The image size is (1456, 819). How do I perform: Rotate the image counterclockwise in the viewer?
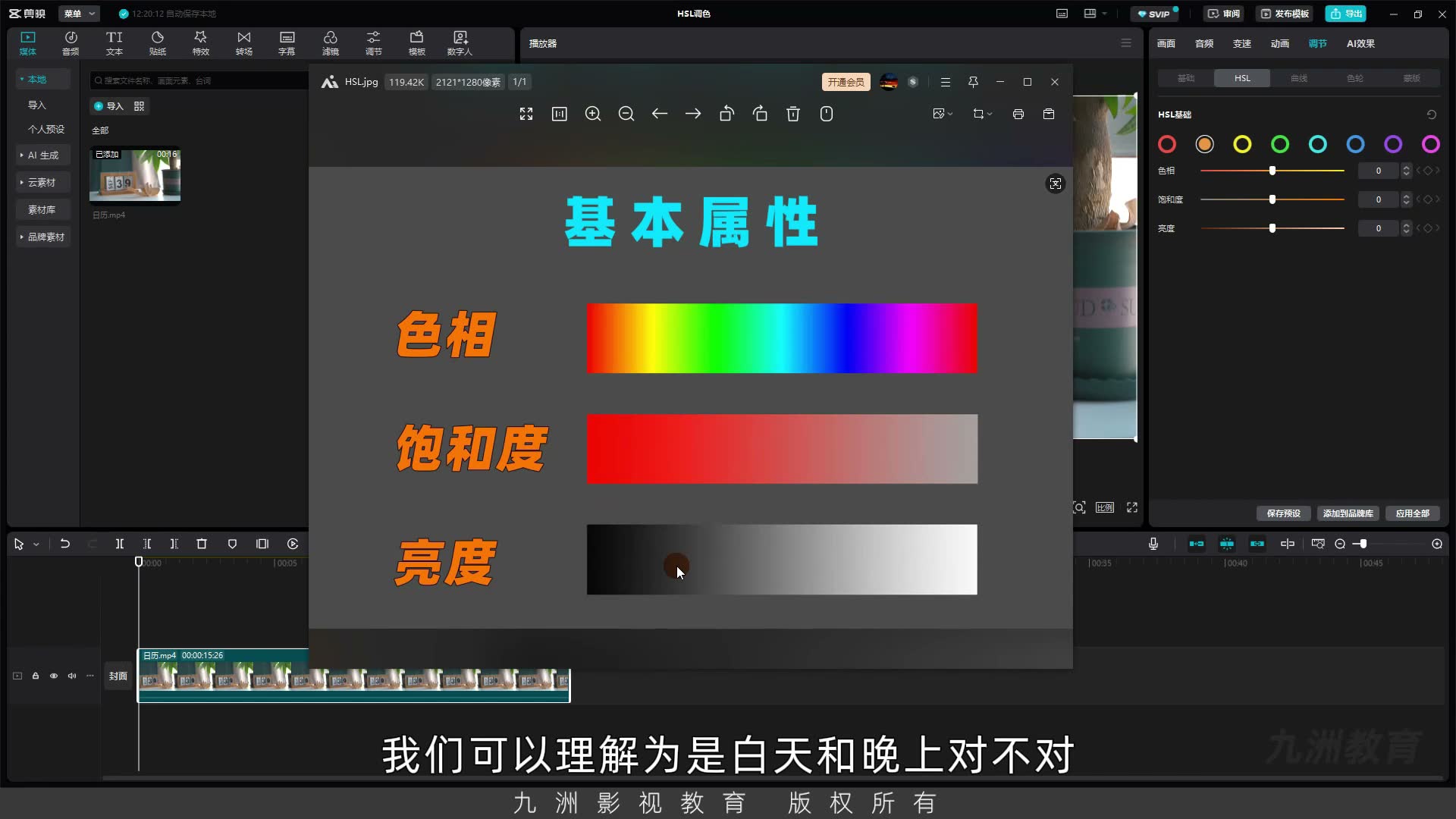pyautogui.click(x=726, y=114)
